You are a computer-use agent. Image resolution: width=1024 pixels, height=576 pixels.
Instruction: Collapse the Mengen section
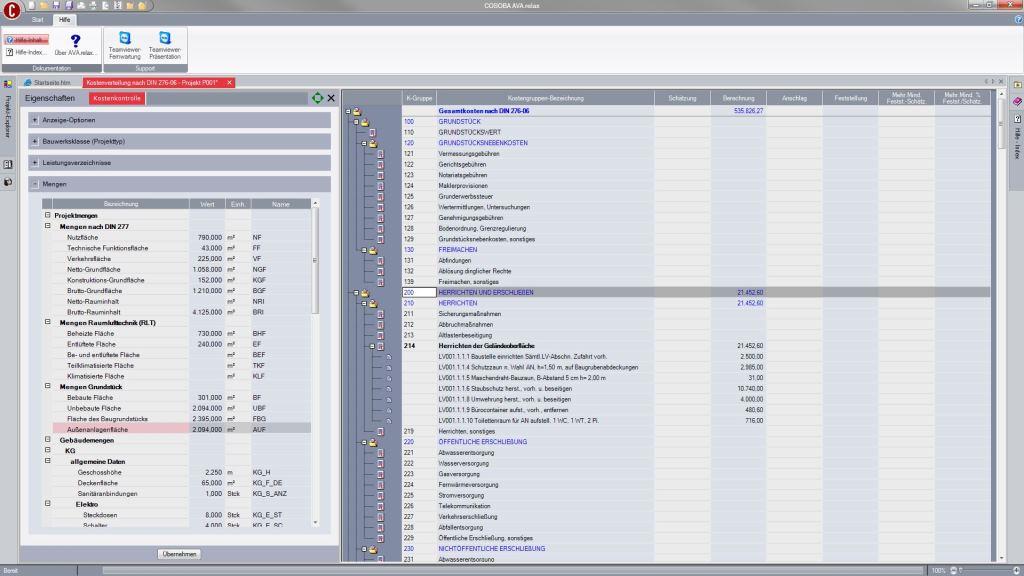35,184
